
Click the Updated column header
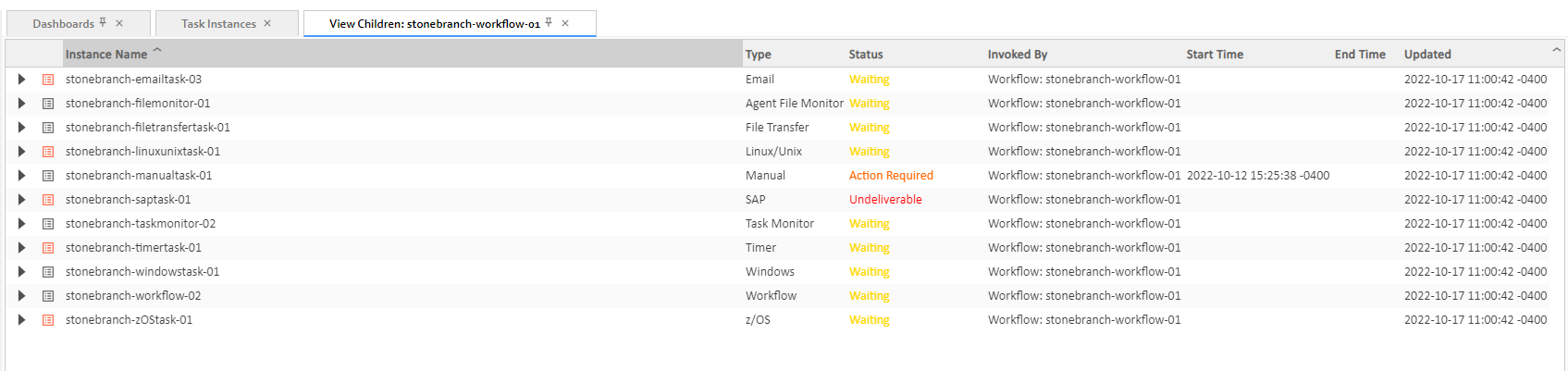click(x=1427, y=55)
